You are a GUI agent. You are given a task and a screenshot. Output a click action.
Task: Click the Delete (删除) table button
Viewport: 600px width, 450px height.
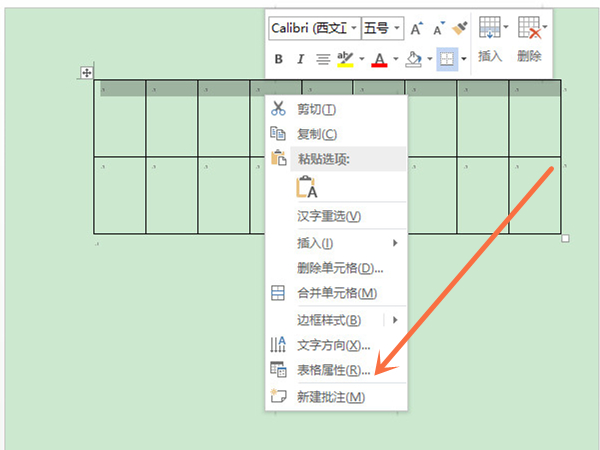(529, 40)
